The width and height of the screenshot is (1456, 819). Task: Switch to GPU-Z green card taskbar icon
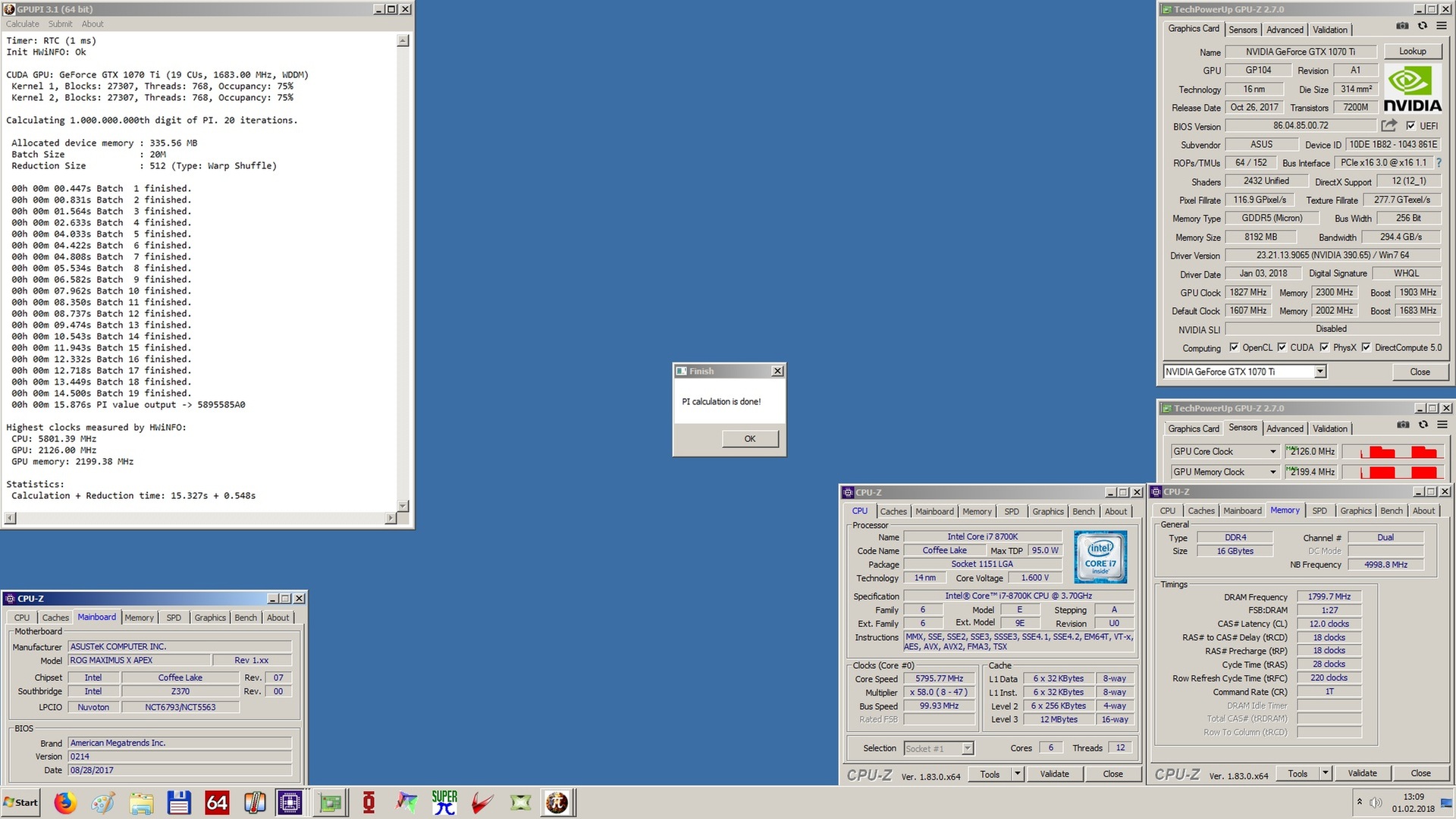(331, 802)
